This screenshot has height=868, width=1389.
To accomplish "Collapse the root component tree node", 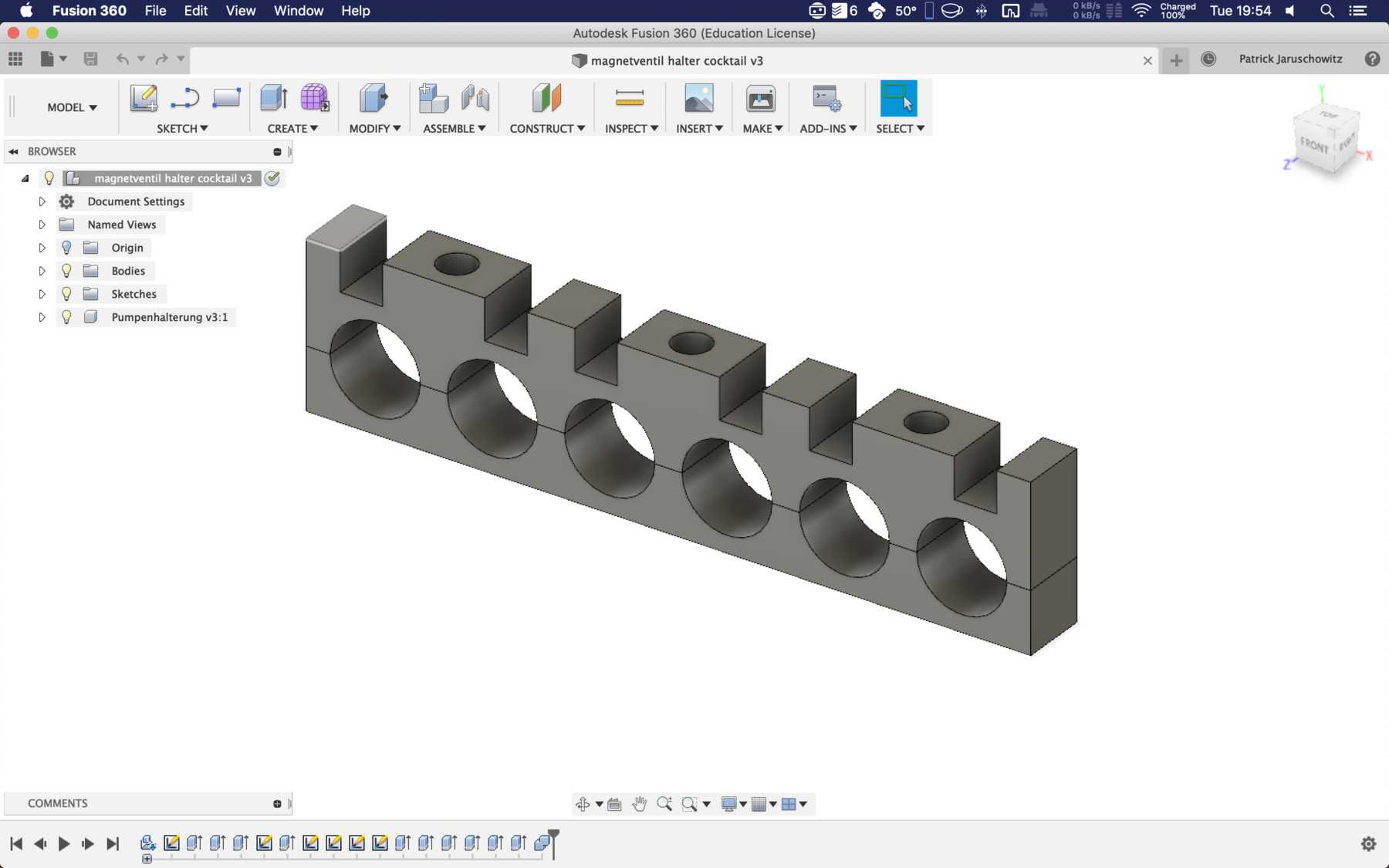I will click(25, 178).
